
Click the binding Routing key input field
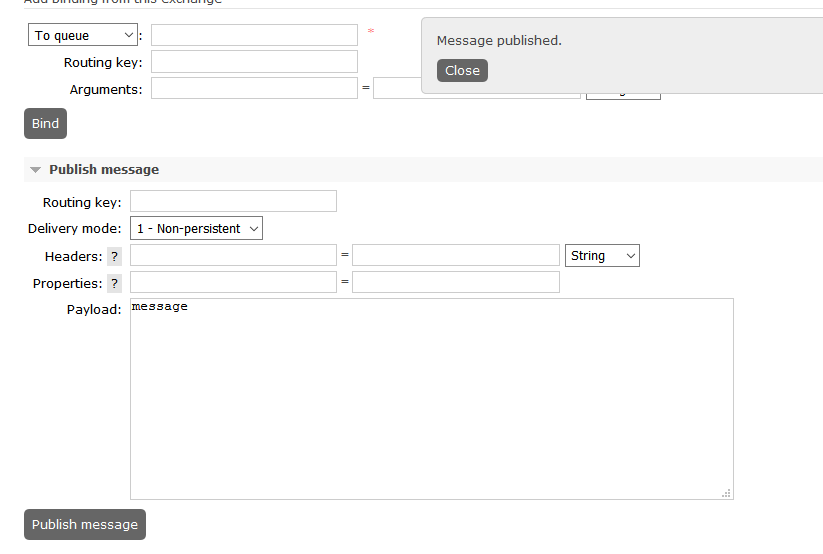[255, 61]
